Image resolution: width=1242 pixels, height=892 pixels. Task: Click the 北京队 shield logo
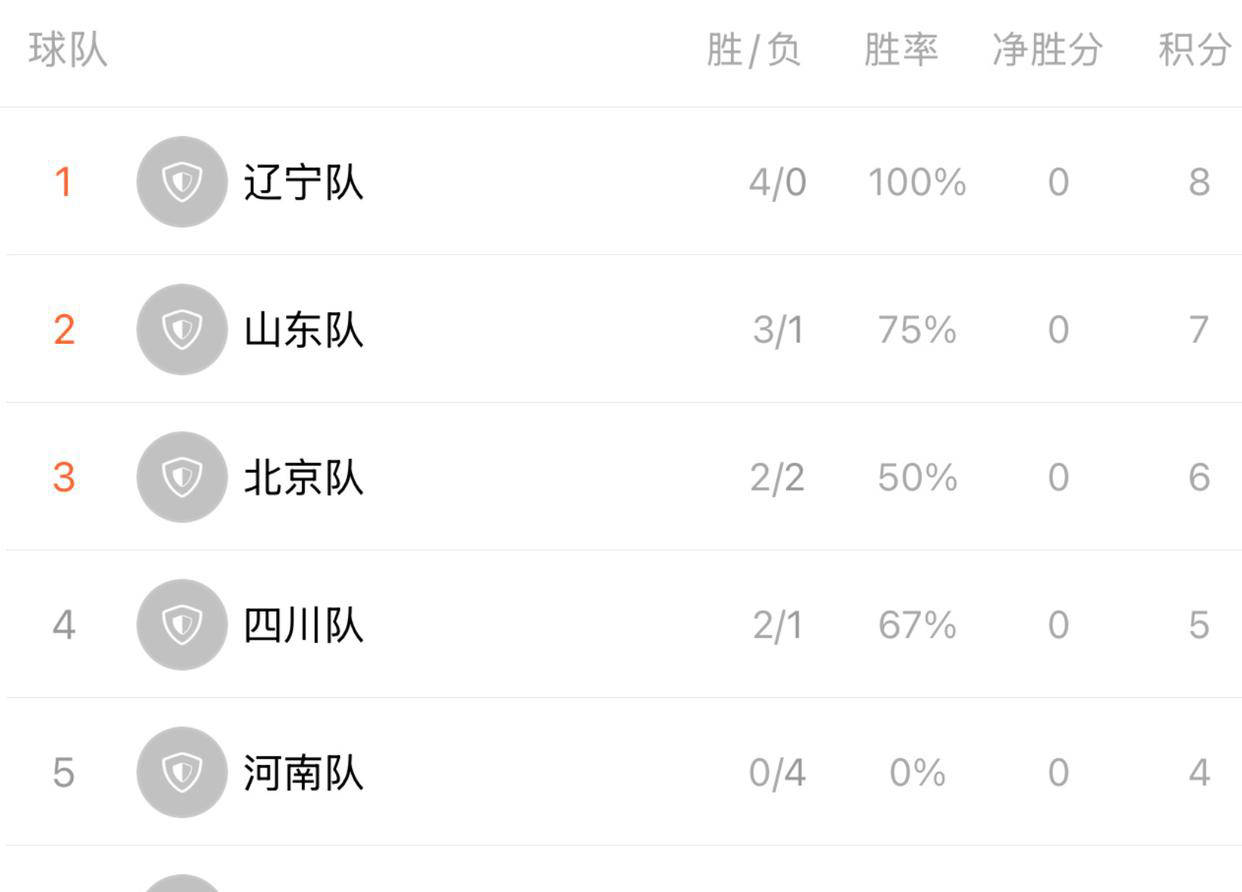click(181, 477)
